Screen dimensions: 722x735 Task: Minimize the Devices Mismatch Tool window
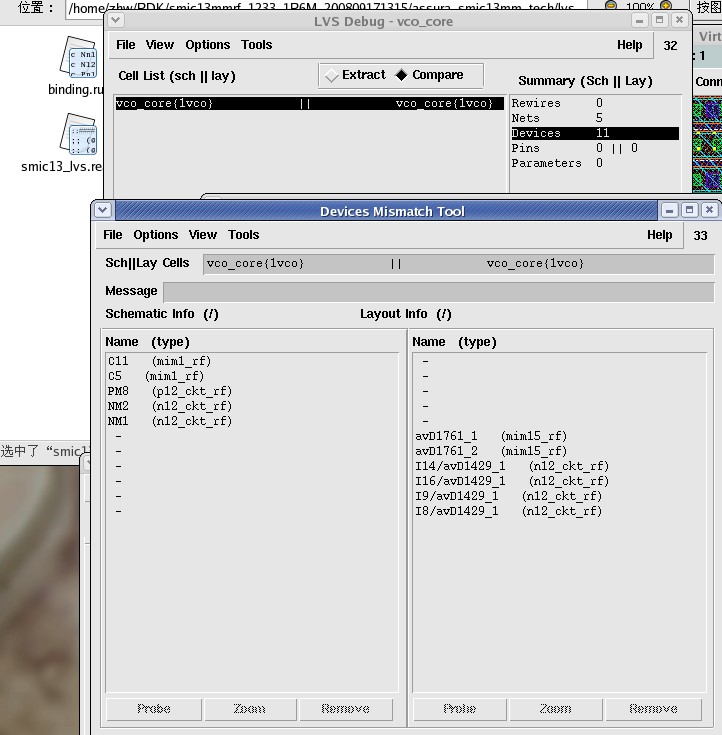[669, 210]
